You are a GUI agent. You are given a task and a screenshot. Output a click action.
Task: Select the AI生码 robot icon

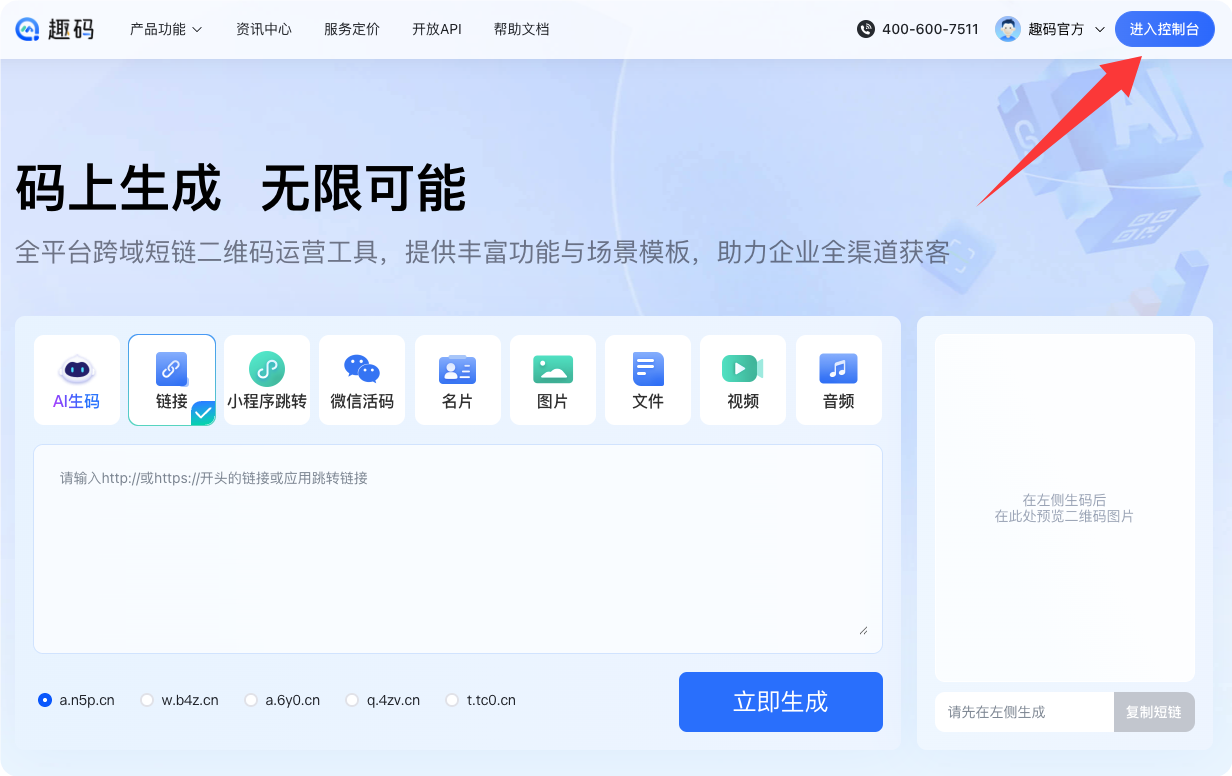77,369
